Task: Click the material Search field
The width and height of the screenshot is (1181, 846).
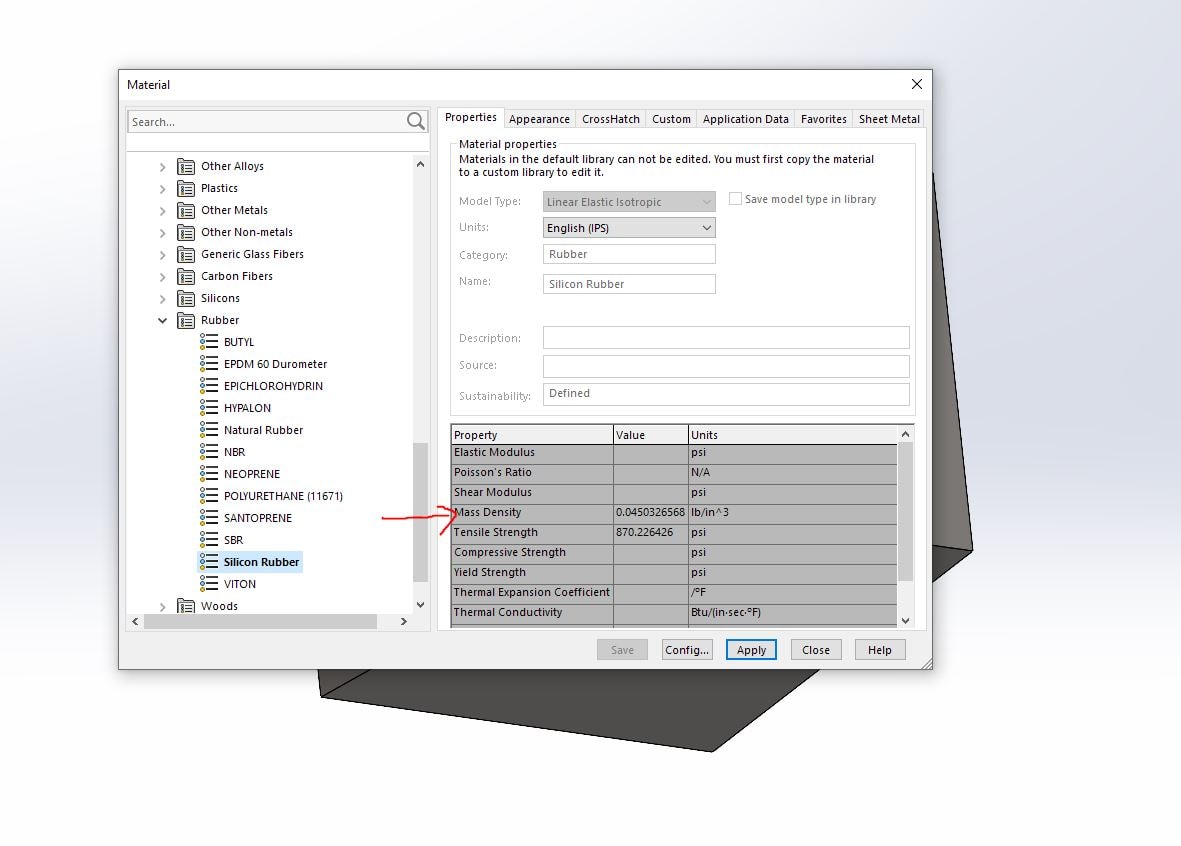Action: pyautogui.click(x=267, y=122)
